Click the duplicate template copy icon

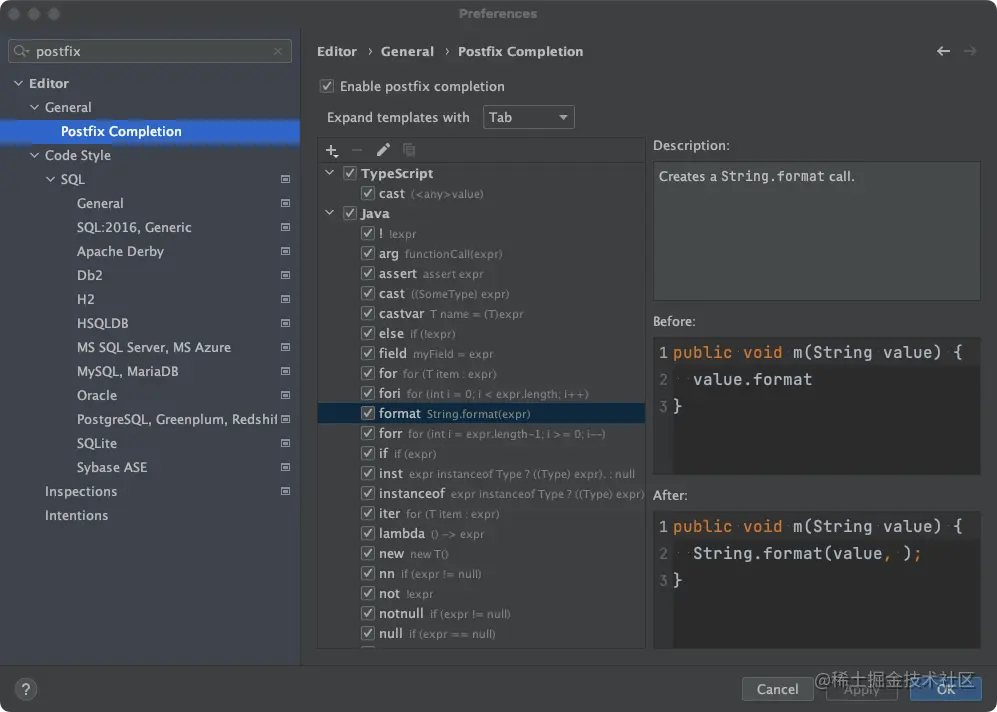tap(408, 150)
